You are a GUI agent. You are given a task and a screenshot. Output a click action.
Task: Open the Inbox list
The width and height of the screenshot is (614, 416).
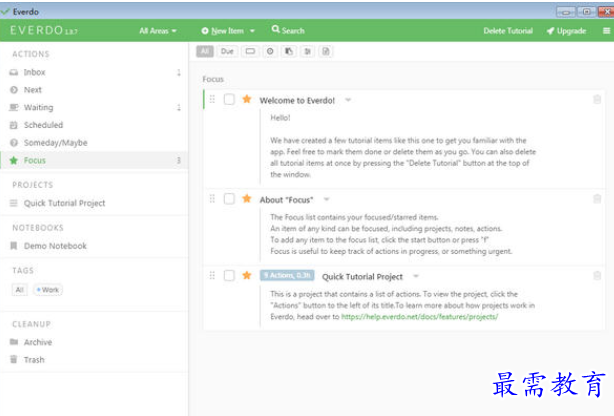coord(94,72)
